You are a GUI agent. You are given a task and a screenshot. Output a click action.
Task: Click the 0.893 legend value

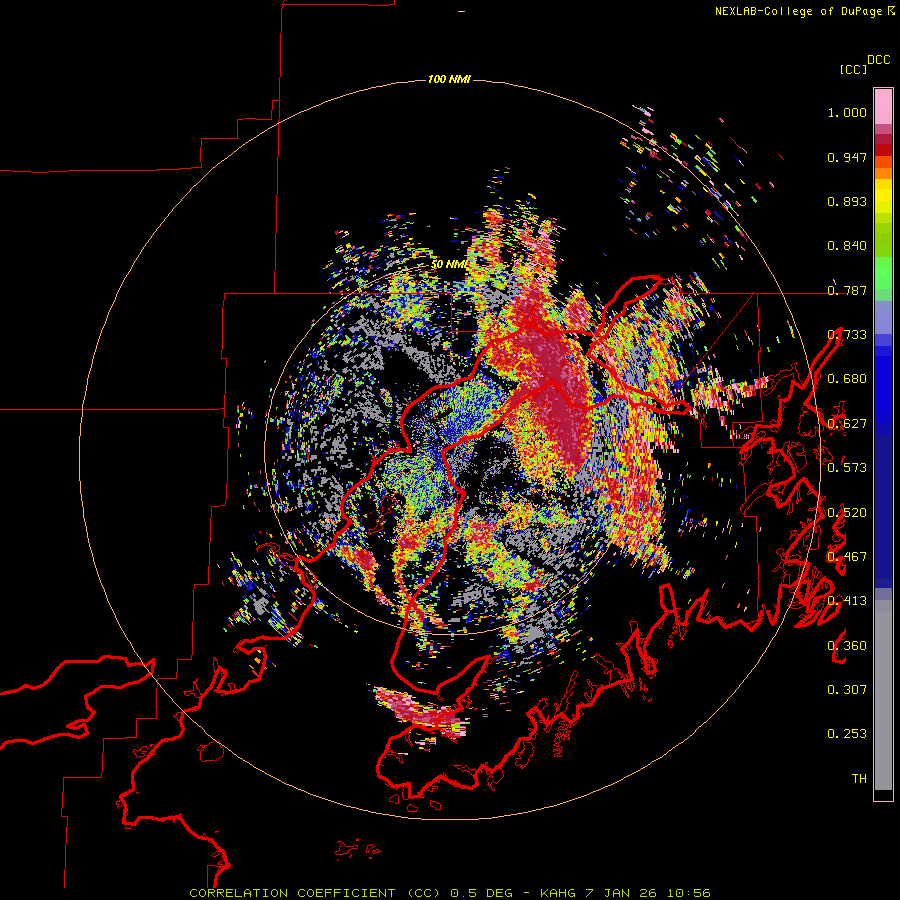coord(847,201)
